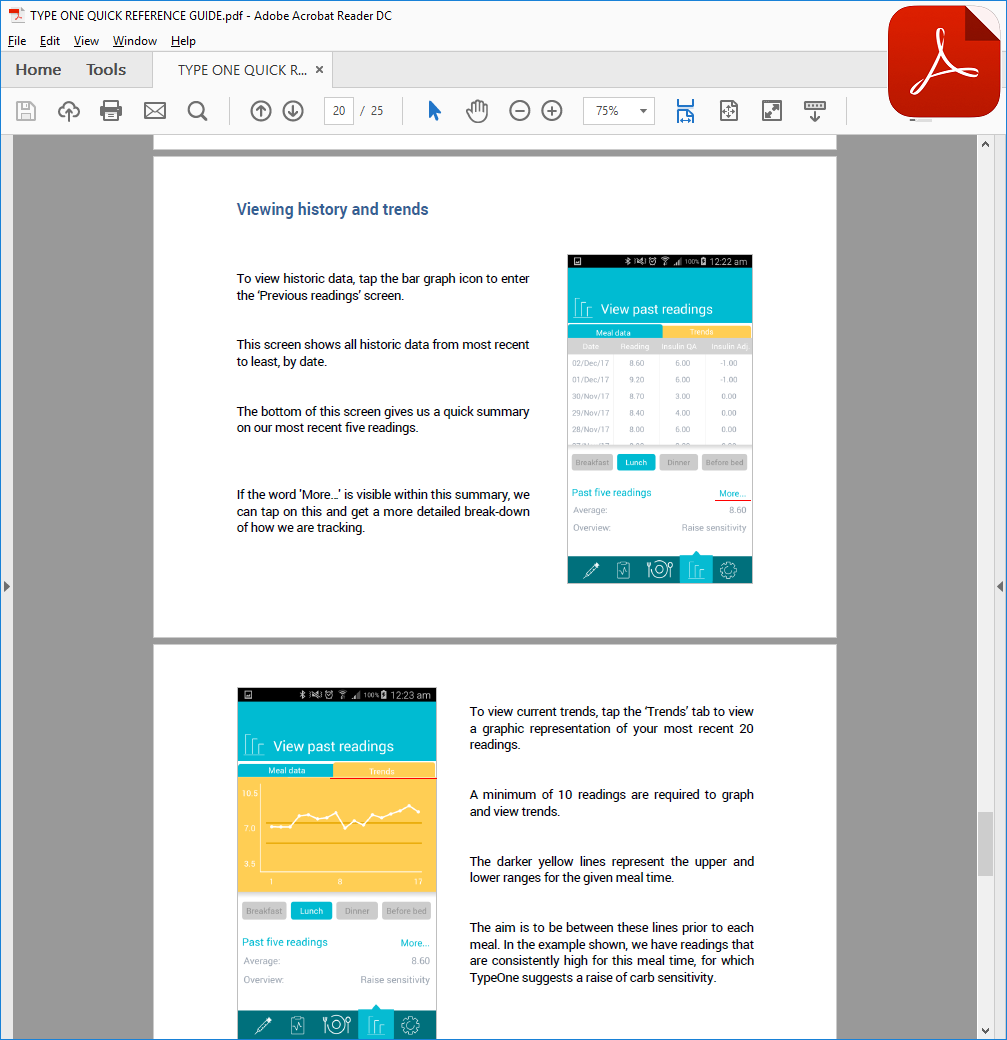The image size is (1007, 1040).
Task: Switch to the Home tab
Action: click(38, 70)
